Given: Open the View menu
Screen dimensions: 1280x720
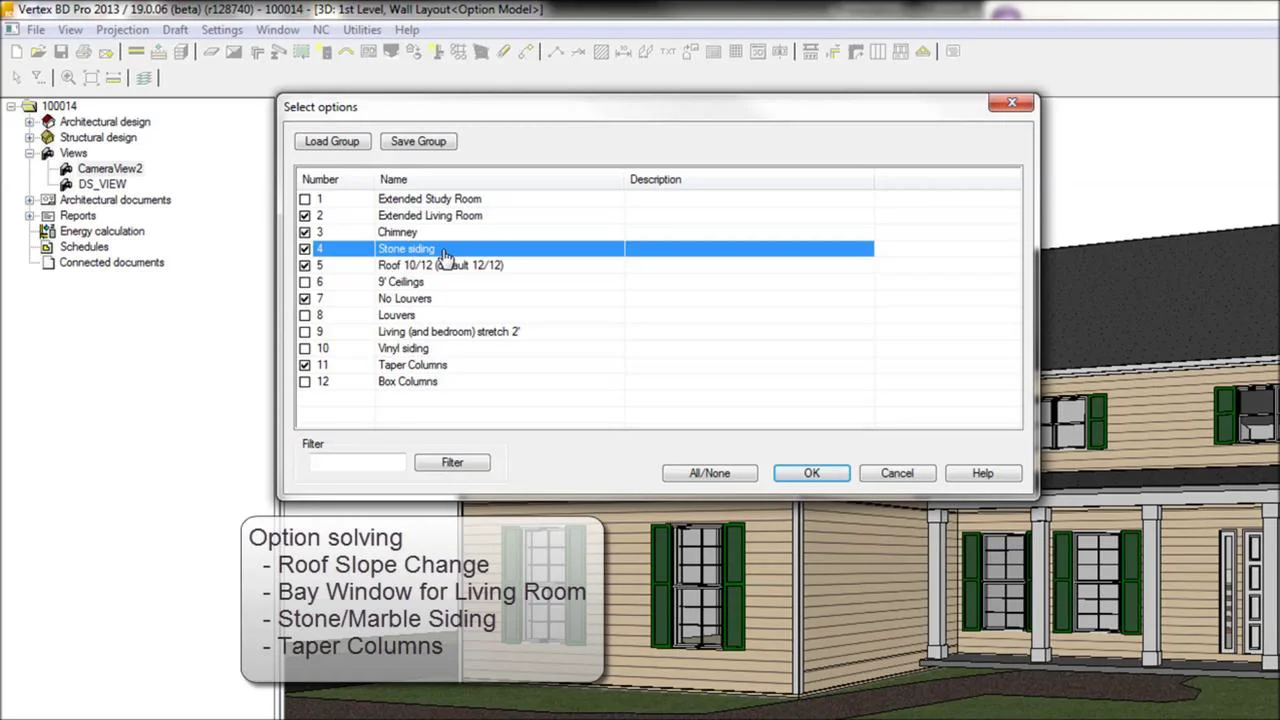Looking at the screenshot, I should tap(70, 30).
